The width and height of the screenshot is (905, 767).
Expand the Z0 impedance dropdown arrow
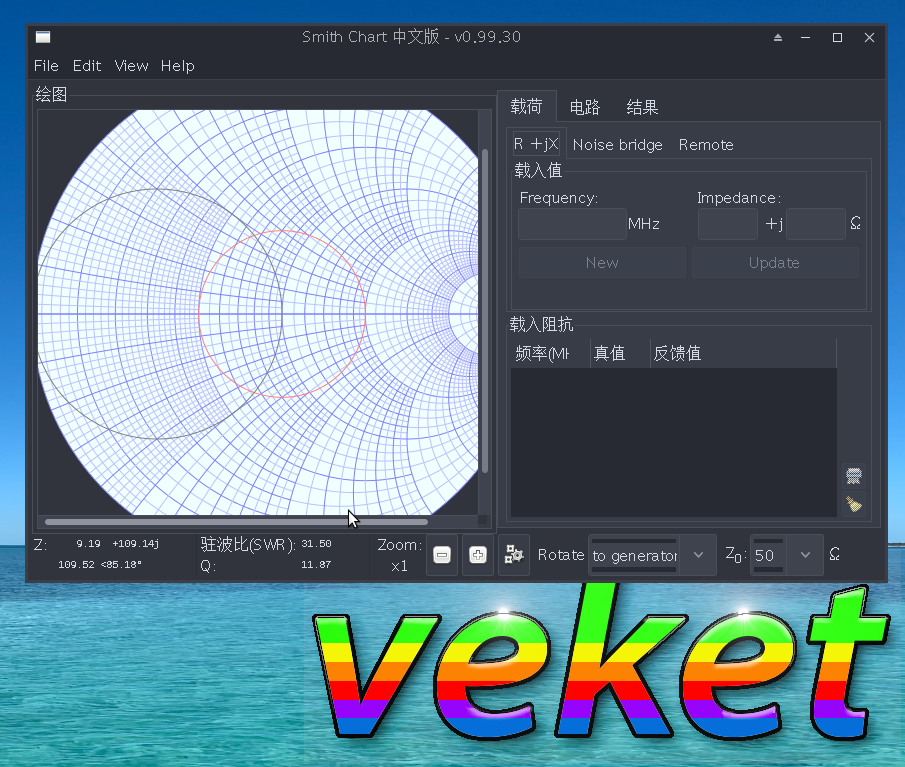806,555
